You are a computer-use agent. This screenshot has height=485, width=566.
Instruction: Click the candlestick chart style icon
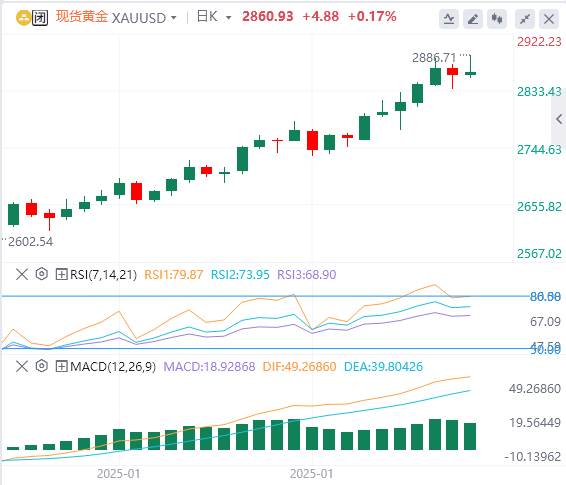pyautogui.click(x=497, y=19)
